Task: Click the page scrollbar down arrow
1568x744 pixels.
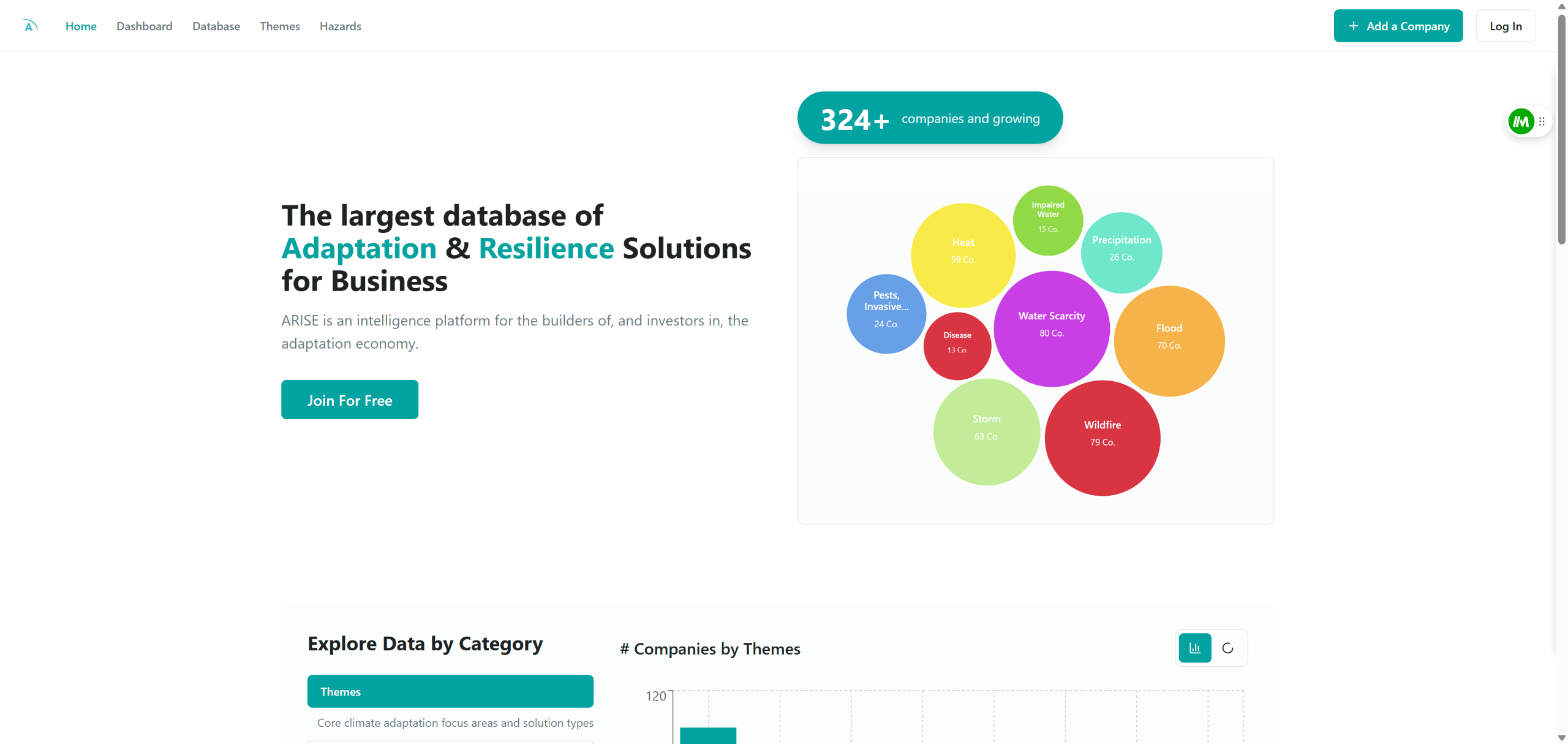Action: (1561, 738)
